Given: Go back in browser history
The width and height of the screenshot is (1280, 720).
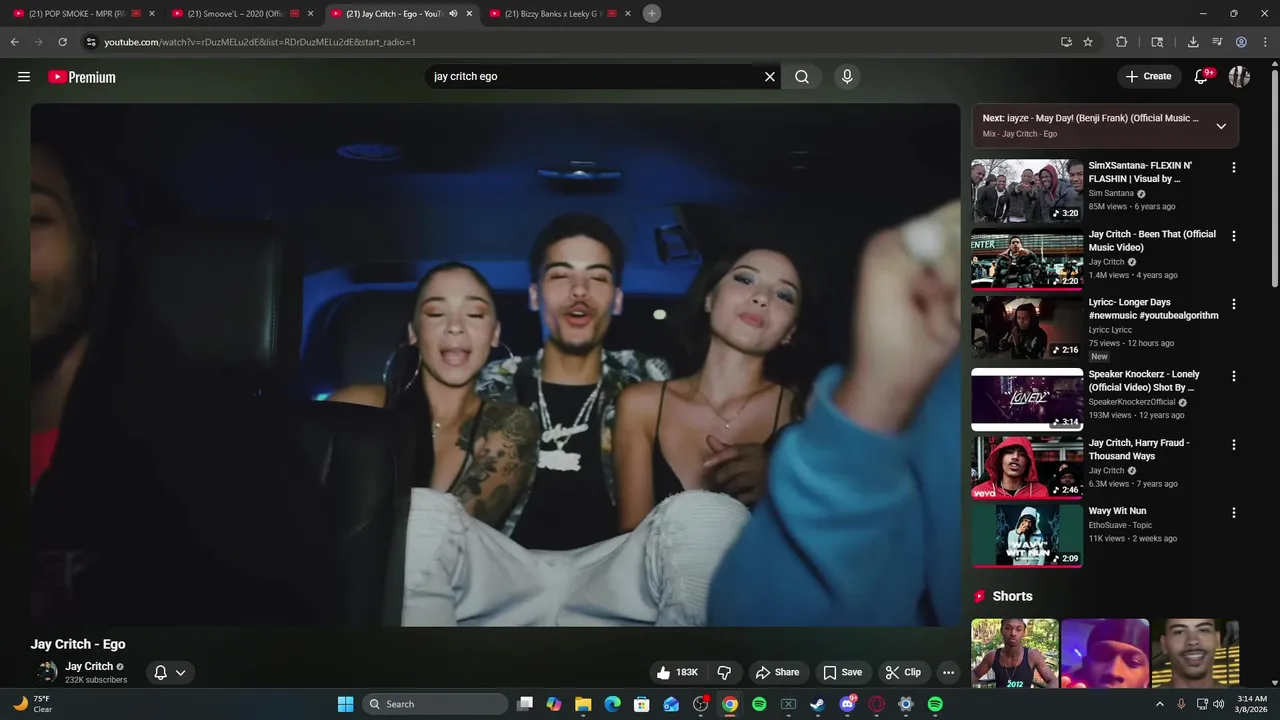Looking at the screenshot, I should [x=14, y=42].
